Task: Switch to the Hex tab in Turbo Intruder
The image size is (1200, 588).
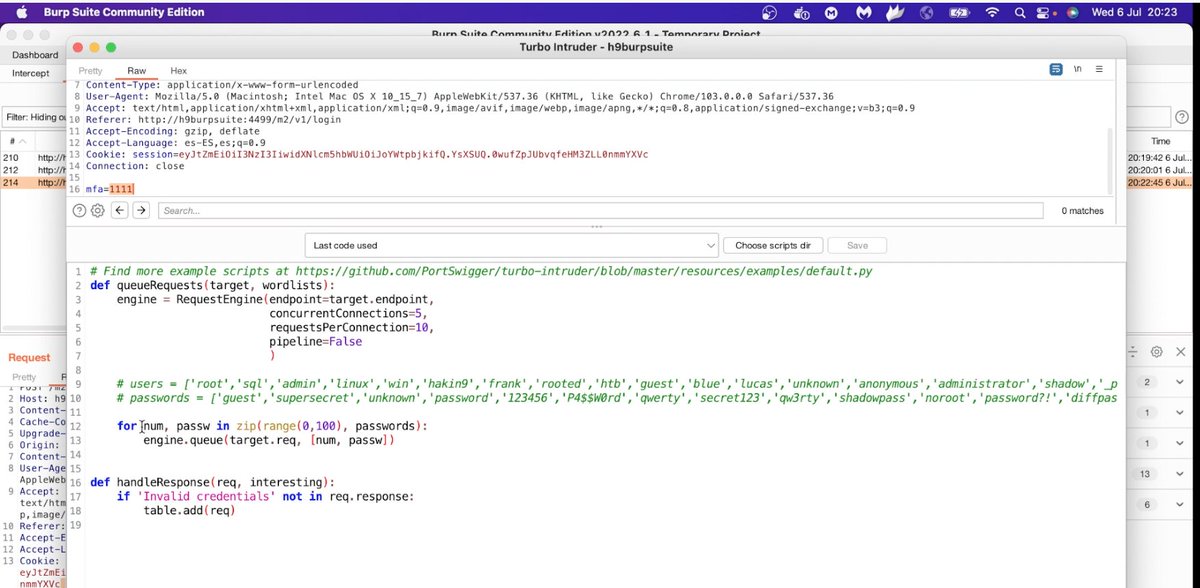Action: coord(178,71)
